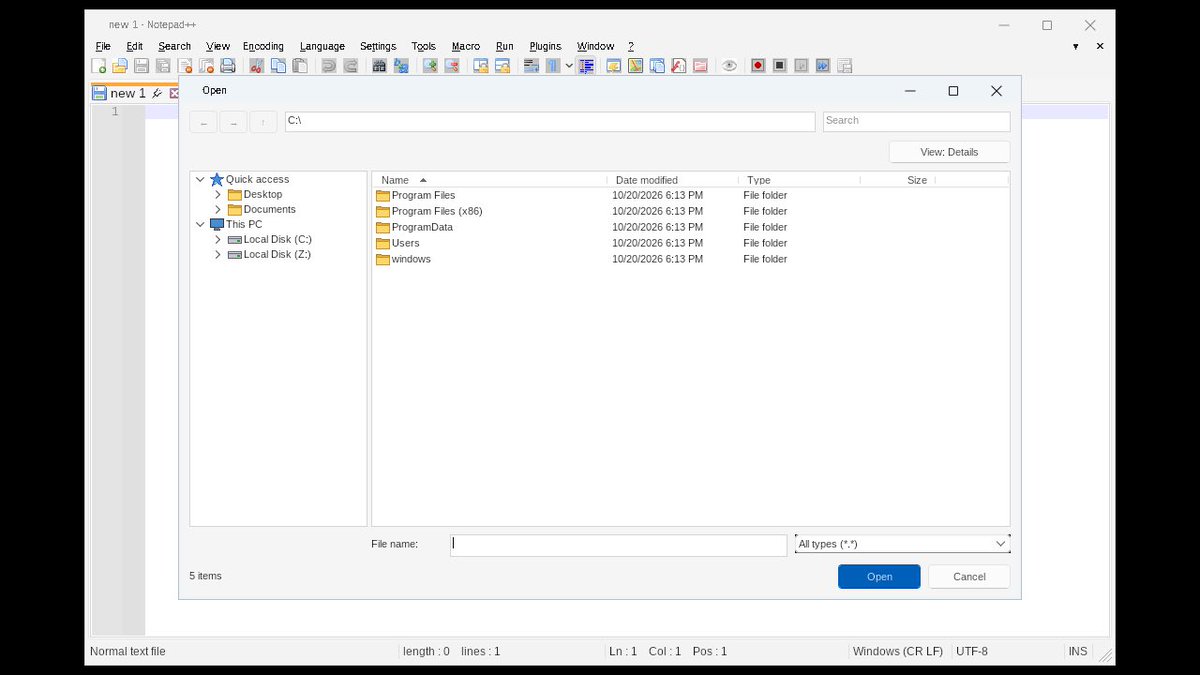Expand Local Disk (Z:) tree node arrow
Image resolution: width=1200 pixels, height=675 pixels.
(218, 254)
